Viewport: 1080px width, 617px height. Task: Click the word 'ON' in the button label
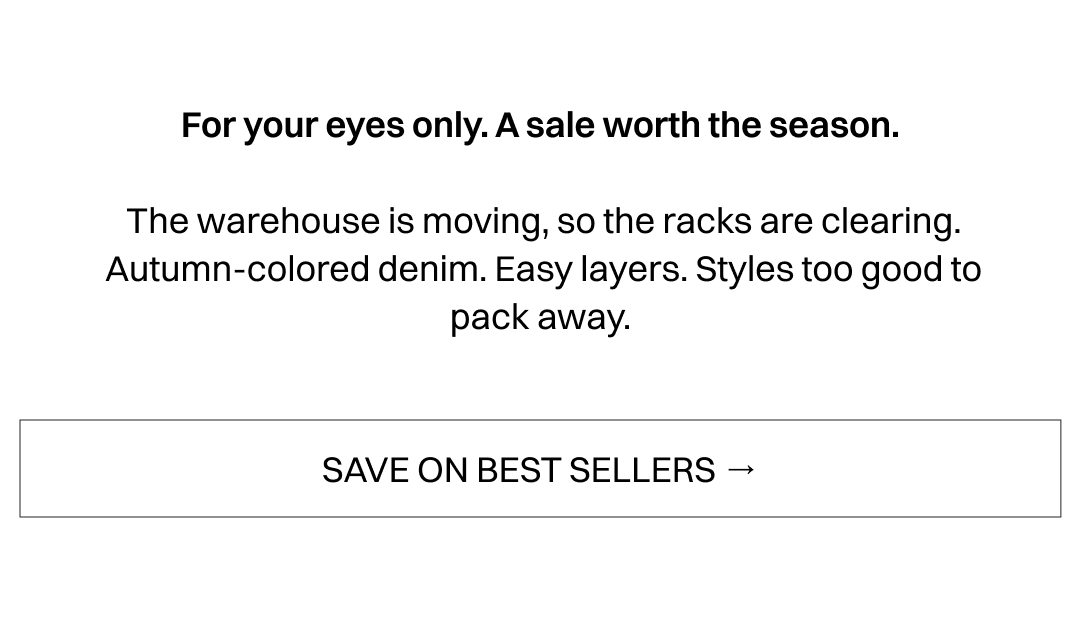442,469
